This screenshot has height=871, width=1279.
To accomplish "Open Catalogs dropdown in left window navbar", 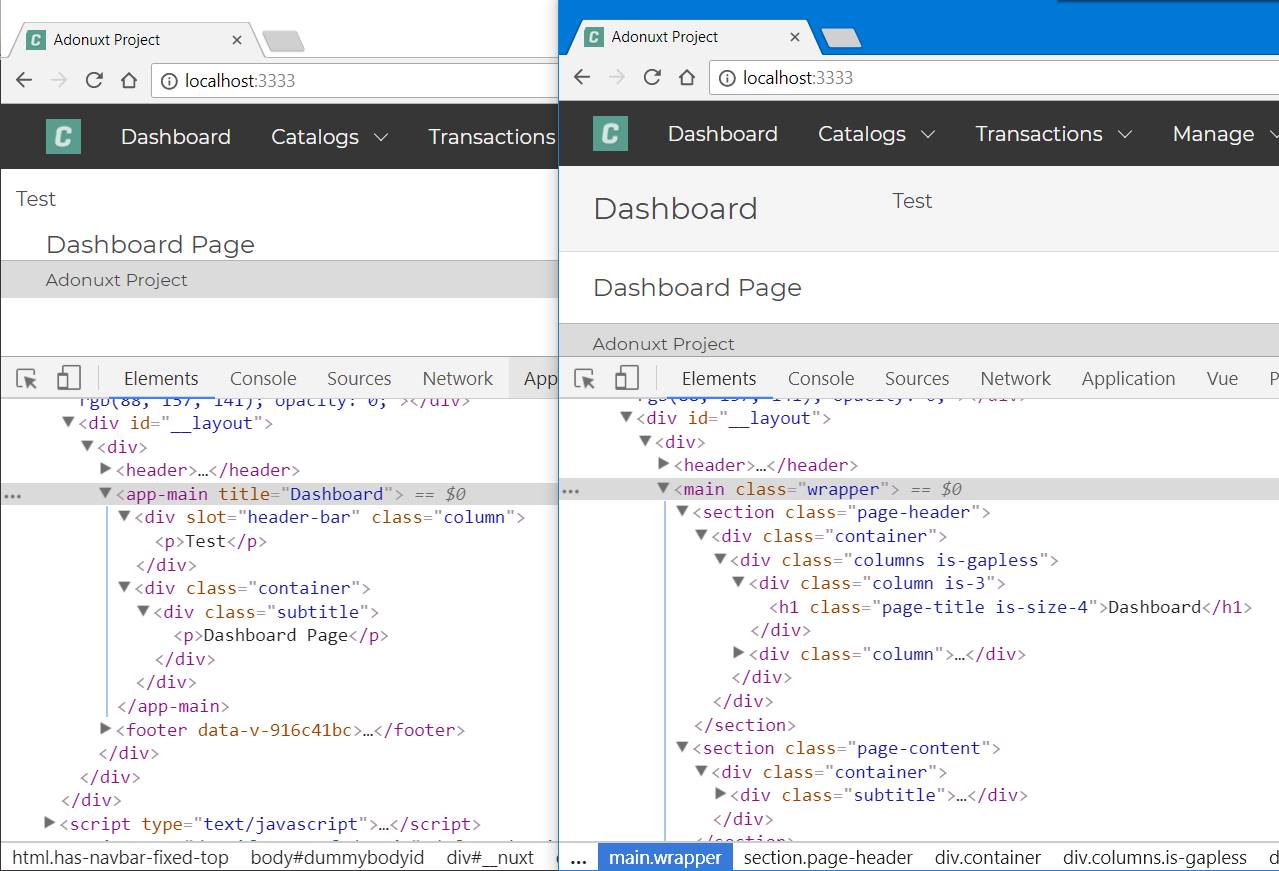I will point(329,137).
